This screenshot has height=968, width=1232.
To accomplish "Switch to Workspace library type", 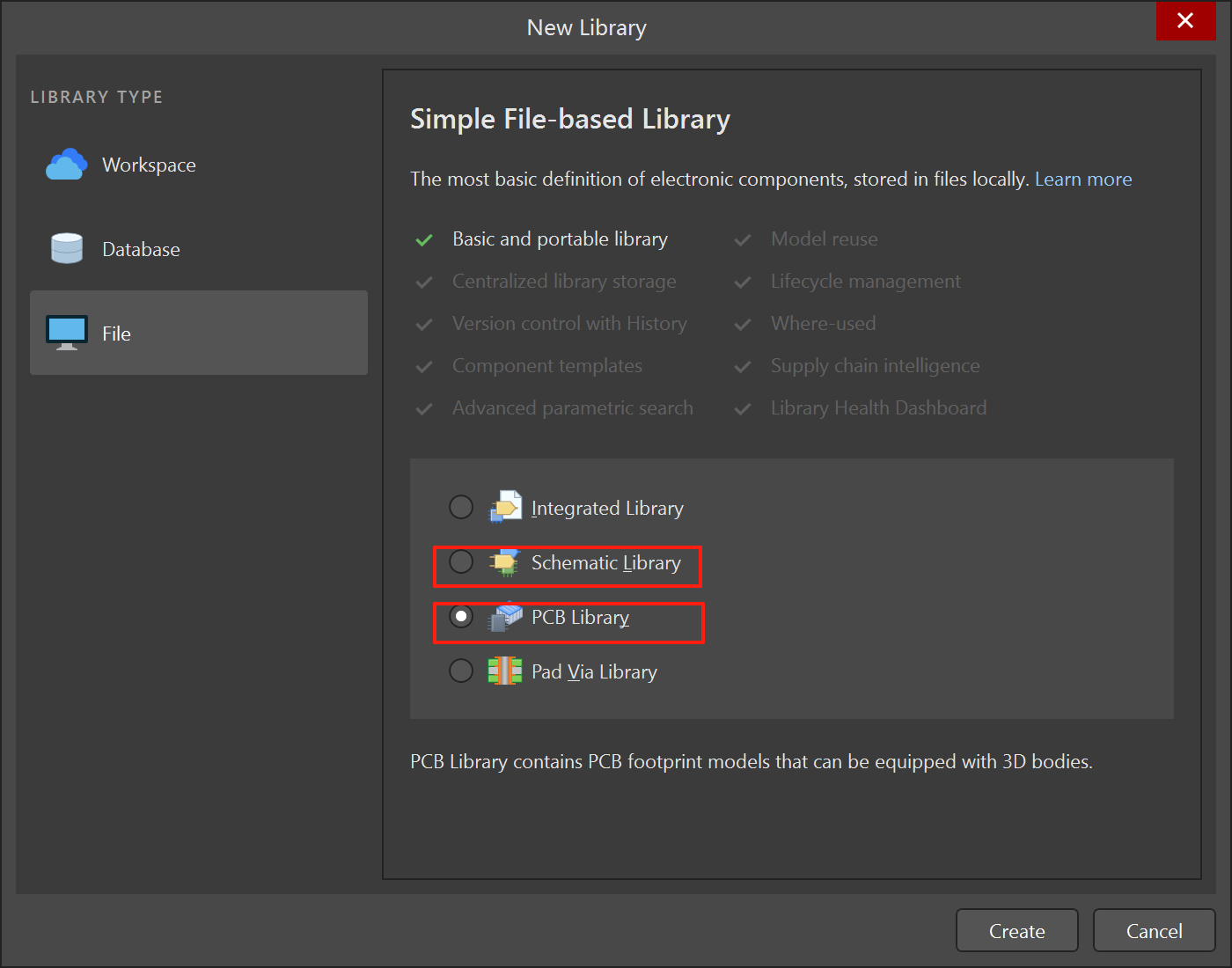I will click(x=199, y=165).
